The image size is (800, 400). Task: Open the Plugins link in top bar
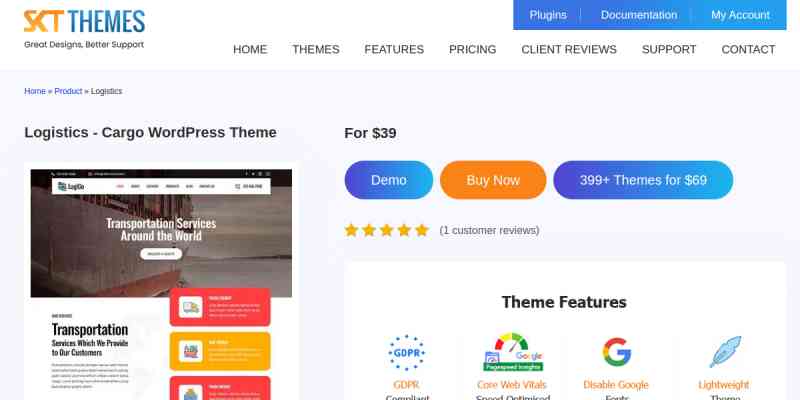tap(548, 15)
